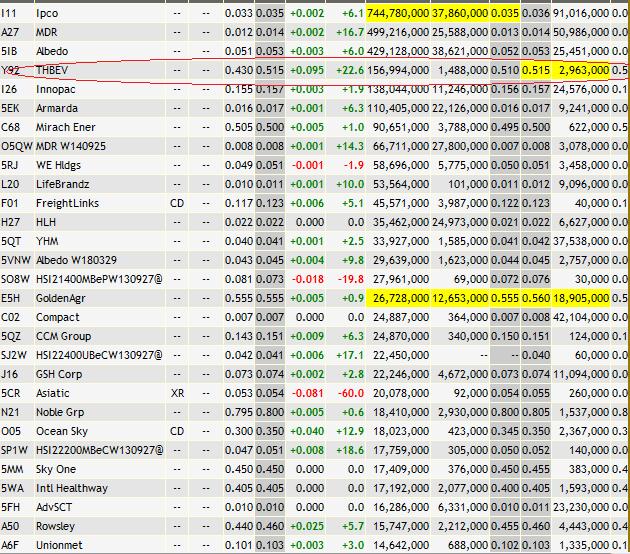
Task: Click WE Hldgs change -0.001
Action: click(x=307, y=165)
